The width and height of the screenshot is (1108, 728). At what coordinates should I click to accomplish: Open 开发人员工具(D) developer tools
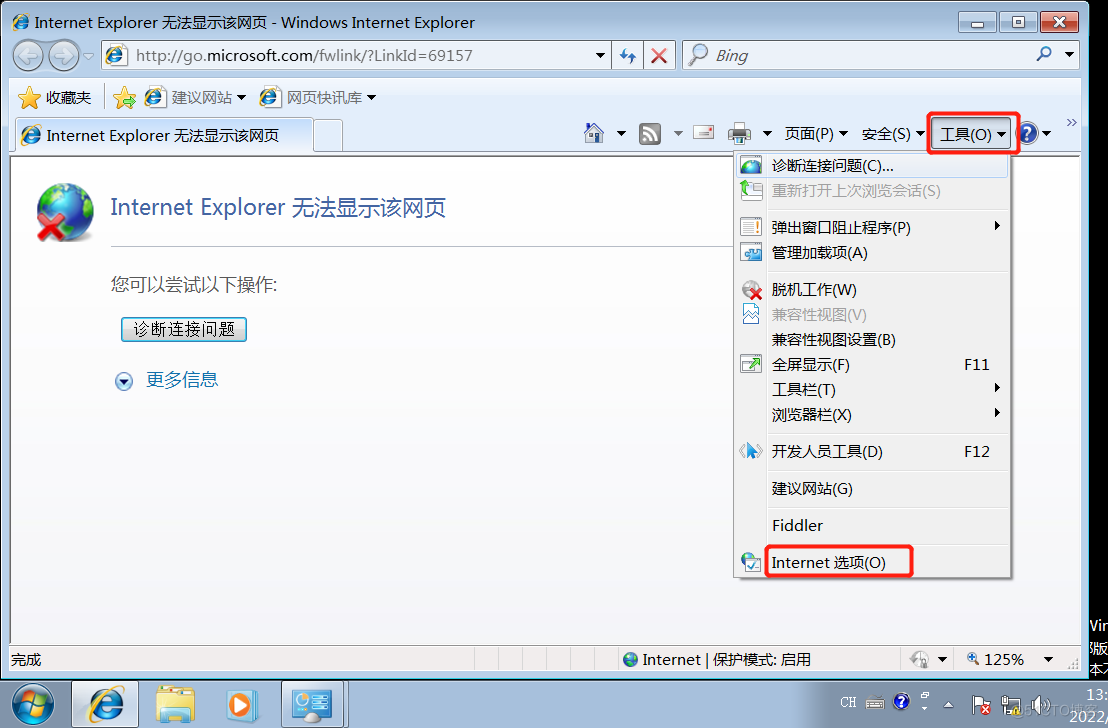point(827,452)
